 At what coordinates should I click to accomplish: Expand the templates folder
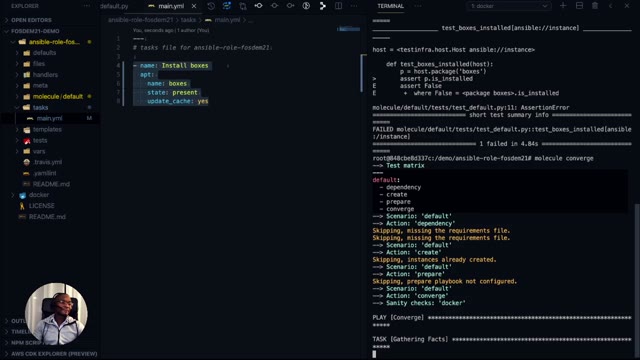coord(17,129)
